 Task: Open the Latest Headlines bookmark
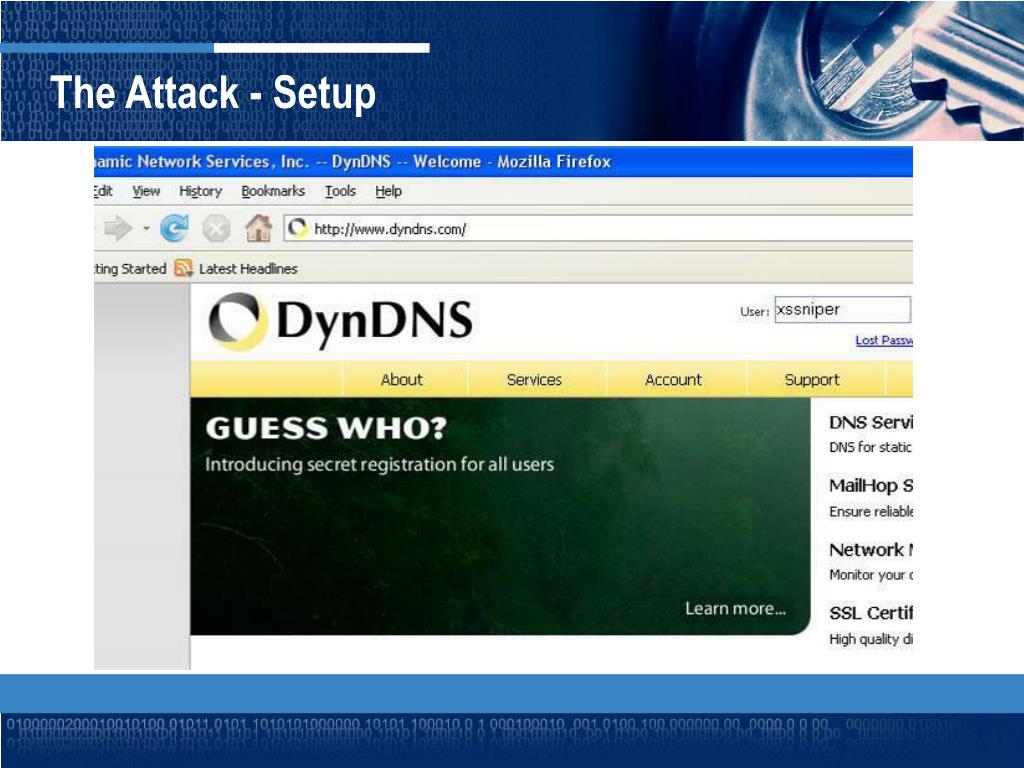click(x=248, y=268)
